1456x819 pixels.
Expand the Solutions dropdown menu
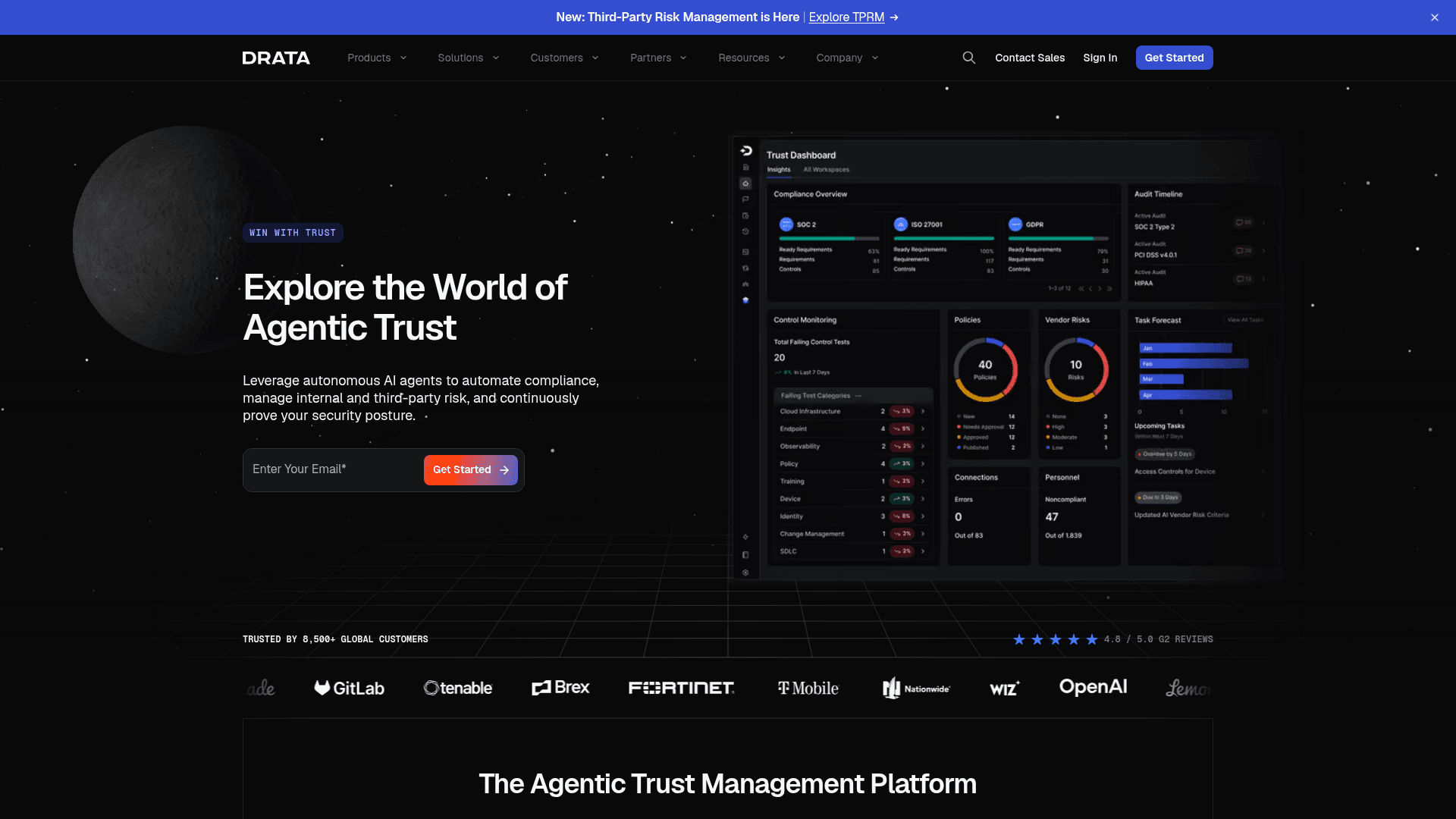468,58
